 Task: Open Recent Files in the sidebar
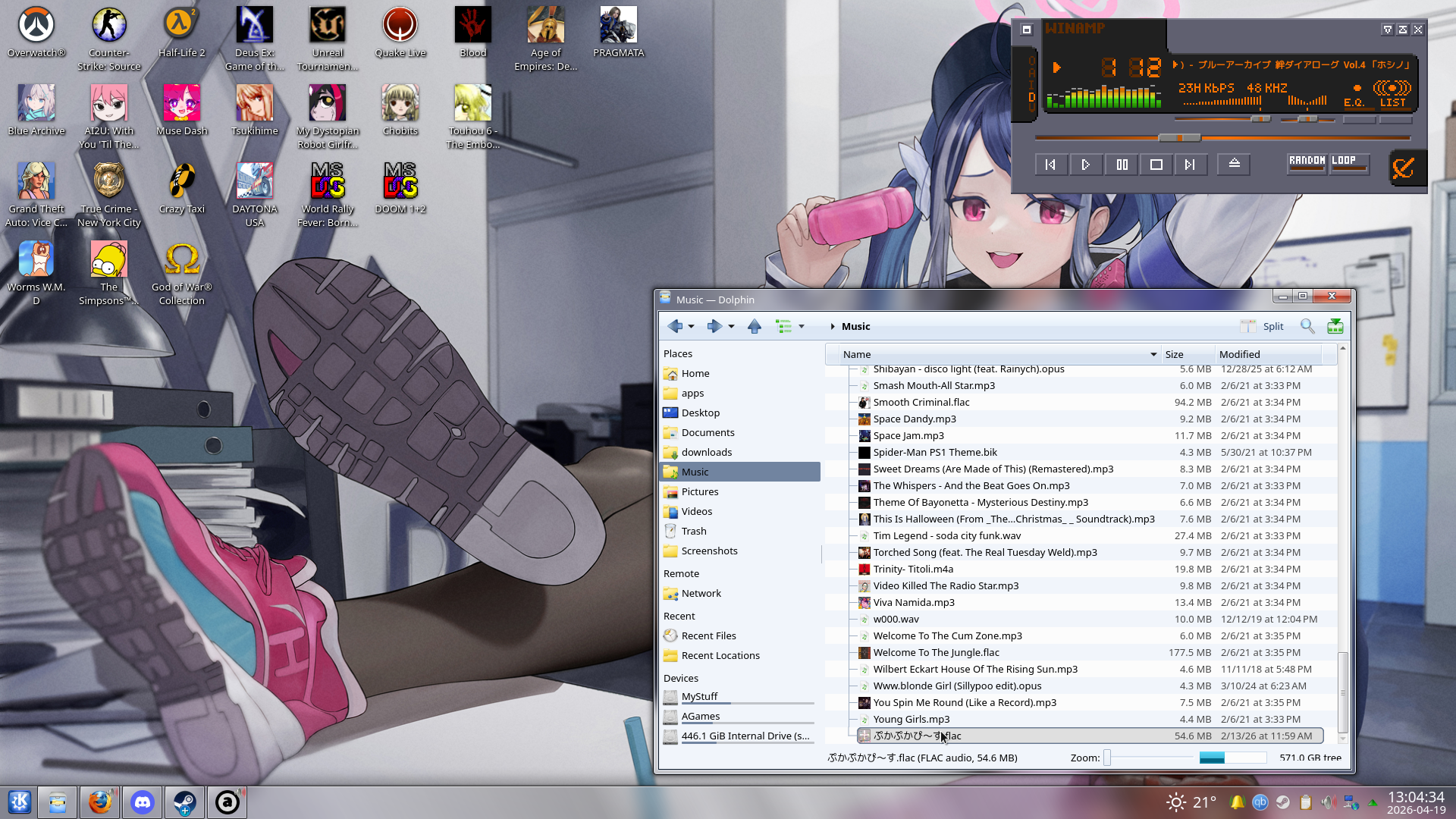(x=708, y=635)
